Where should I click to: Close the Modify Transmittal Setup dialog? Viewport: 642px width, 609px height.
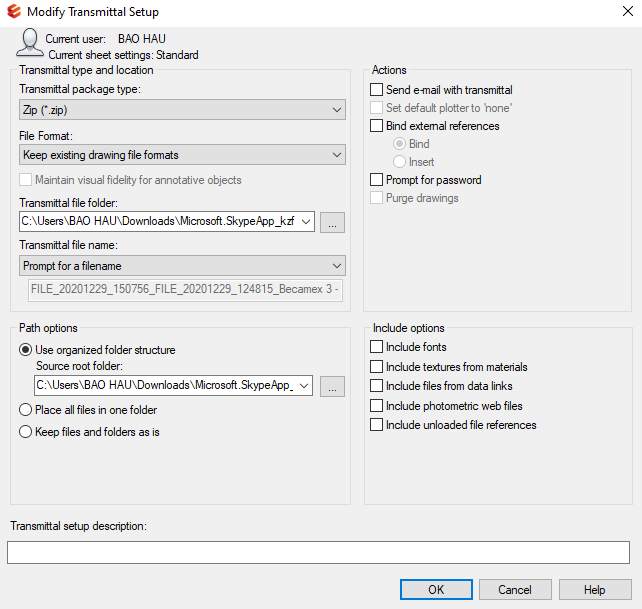pos(625,12)
